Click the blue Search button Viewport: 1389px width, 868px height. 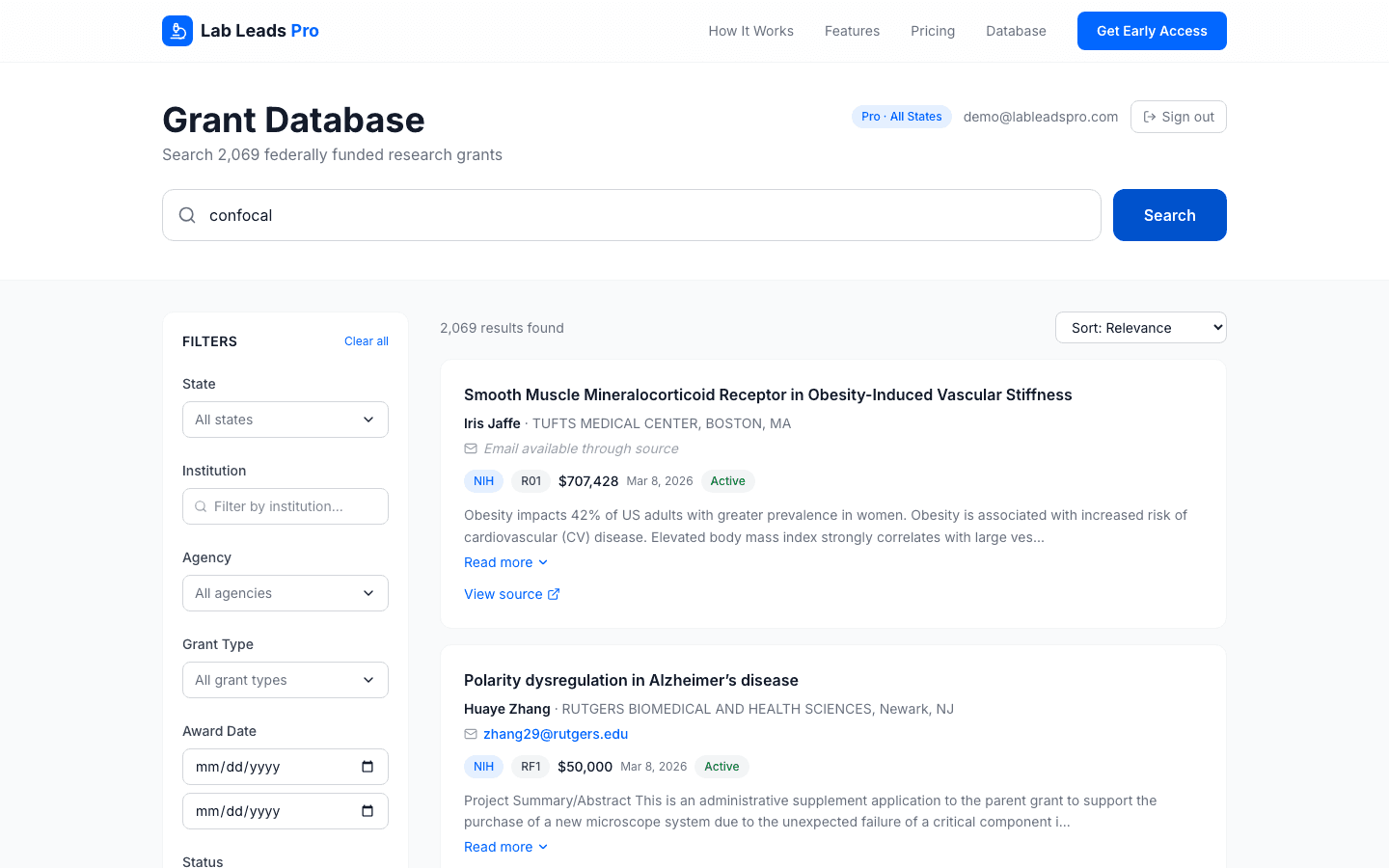pyautogui.click(x=1170, y=215)
